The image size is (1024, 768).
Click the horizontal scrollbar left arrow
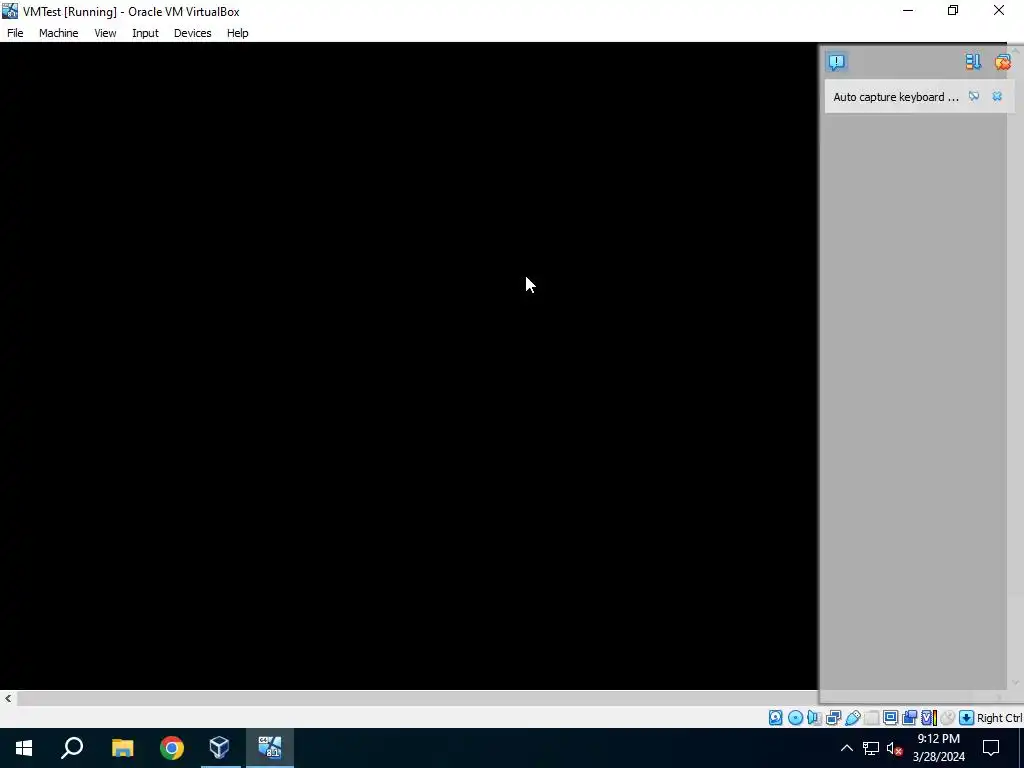click(x=8, y=698)
